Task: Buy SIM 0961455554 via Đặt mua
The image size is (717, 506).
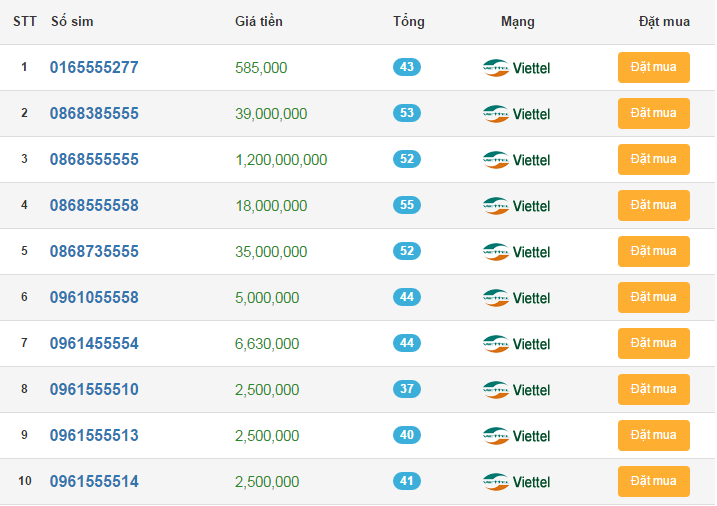Action: point(653,344)
